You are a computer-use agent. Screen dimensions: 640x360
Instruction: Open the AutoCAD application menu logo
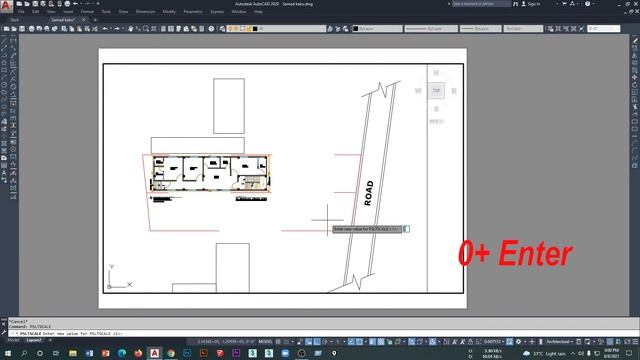tap(6, 6)
